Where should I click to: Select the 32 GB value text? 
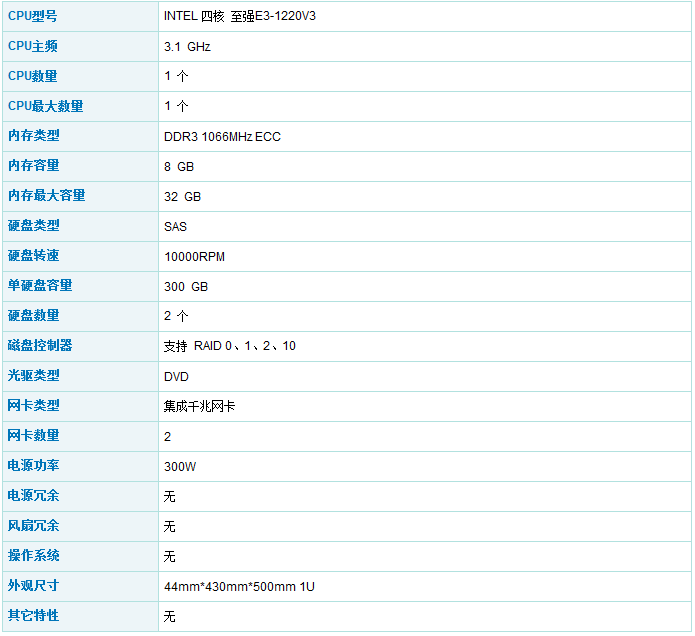182,196
